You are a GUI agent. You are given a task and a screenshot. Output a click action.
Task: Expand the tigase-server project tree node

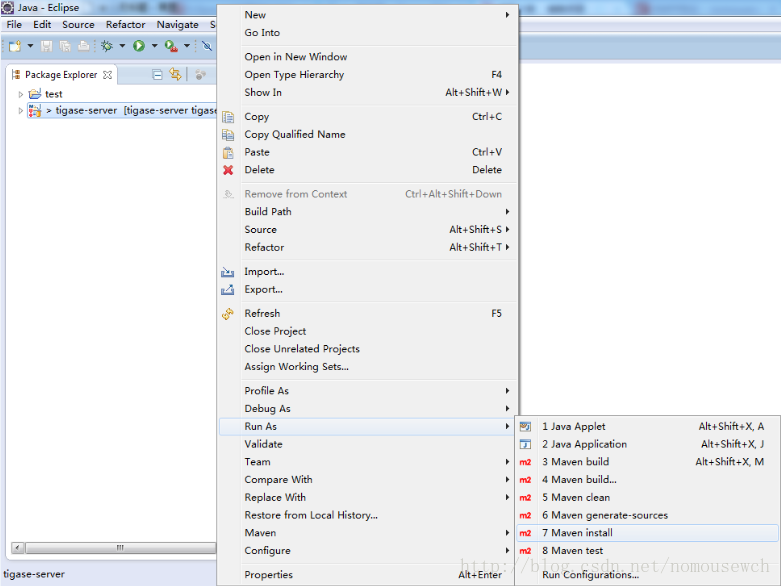20,111
